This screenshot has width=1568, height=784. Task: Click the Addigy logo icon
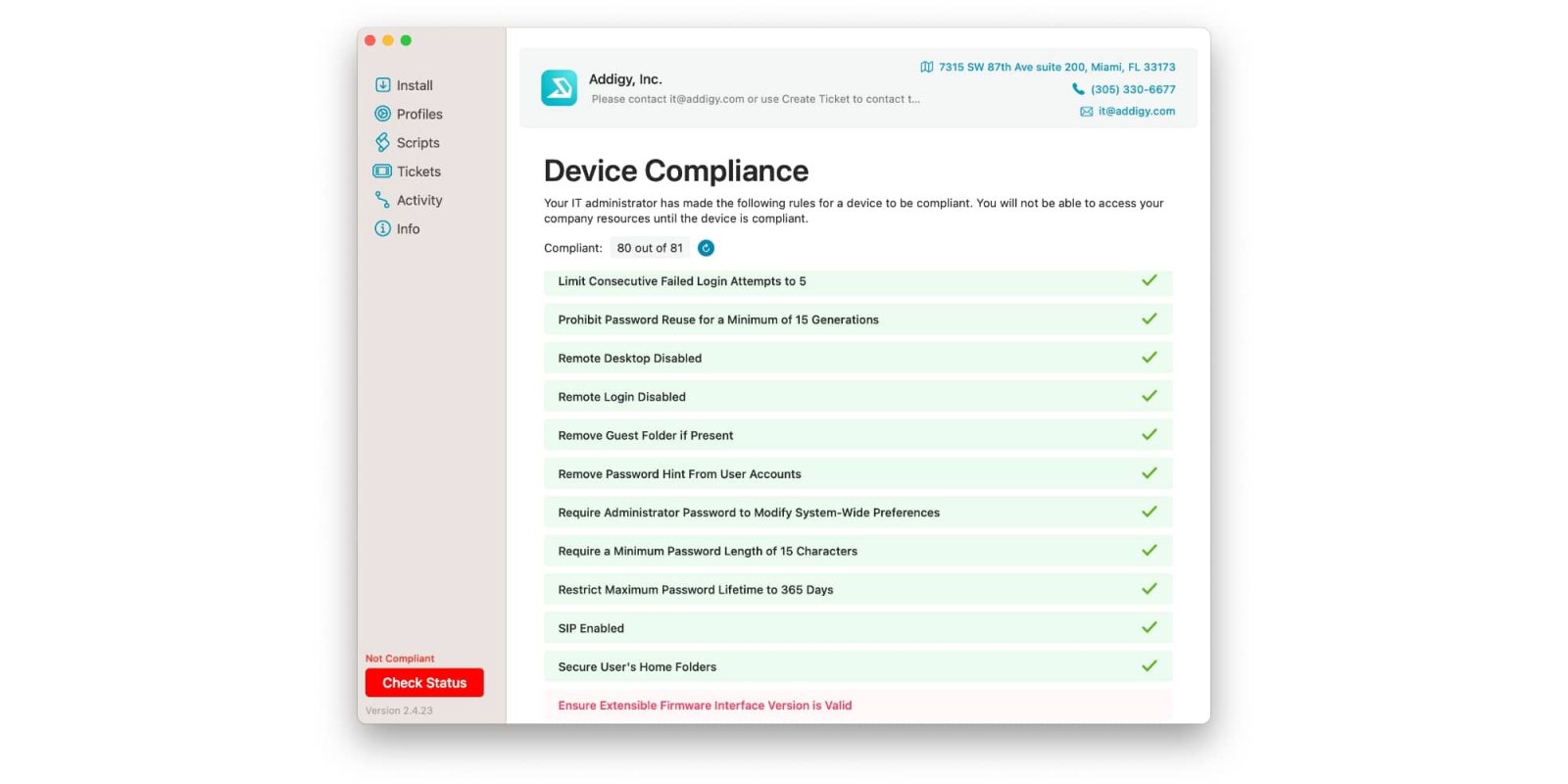[559, 88]
